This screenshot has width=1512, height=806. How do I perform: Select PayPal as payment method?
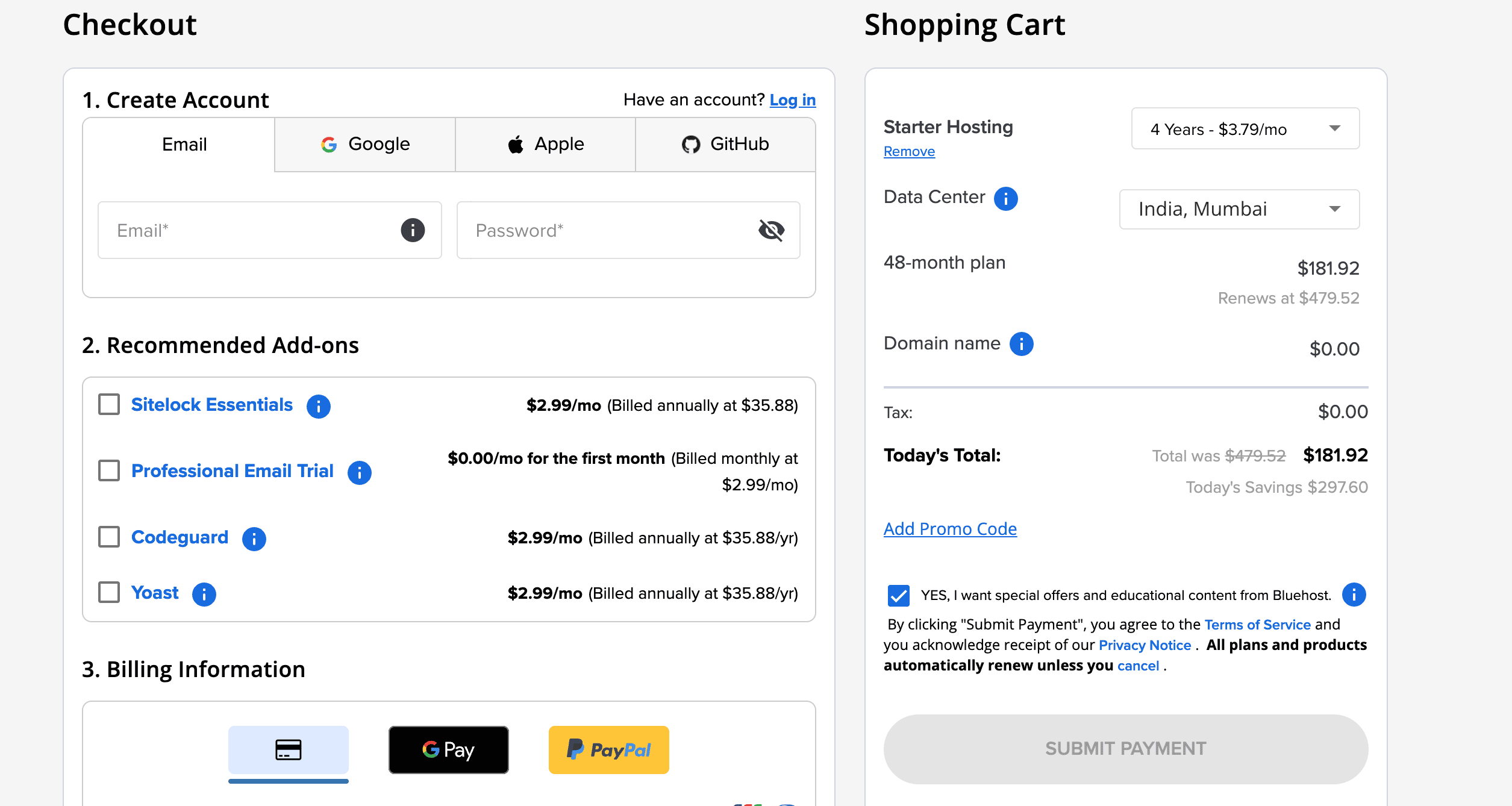[608, 749]
